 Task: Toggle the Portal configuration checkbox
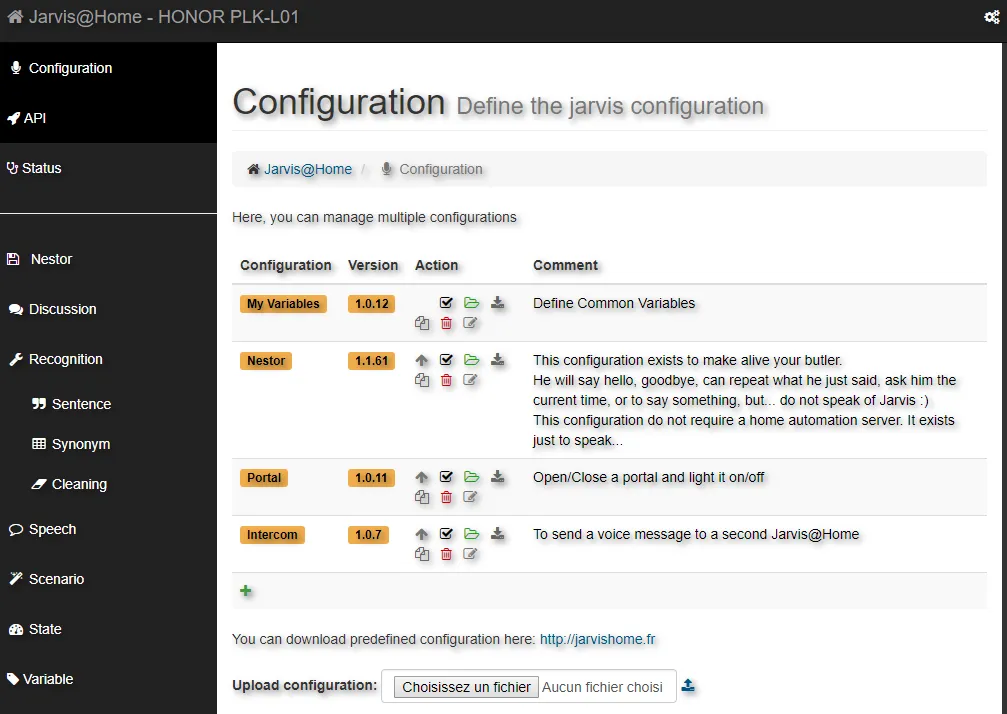[447, 477]
